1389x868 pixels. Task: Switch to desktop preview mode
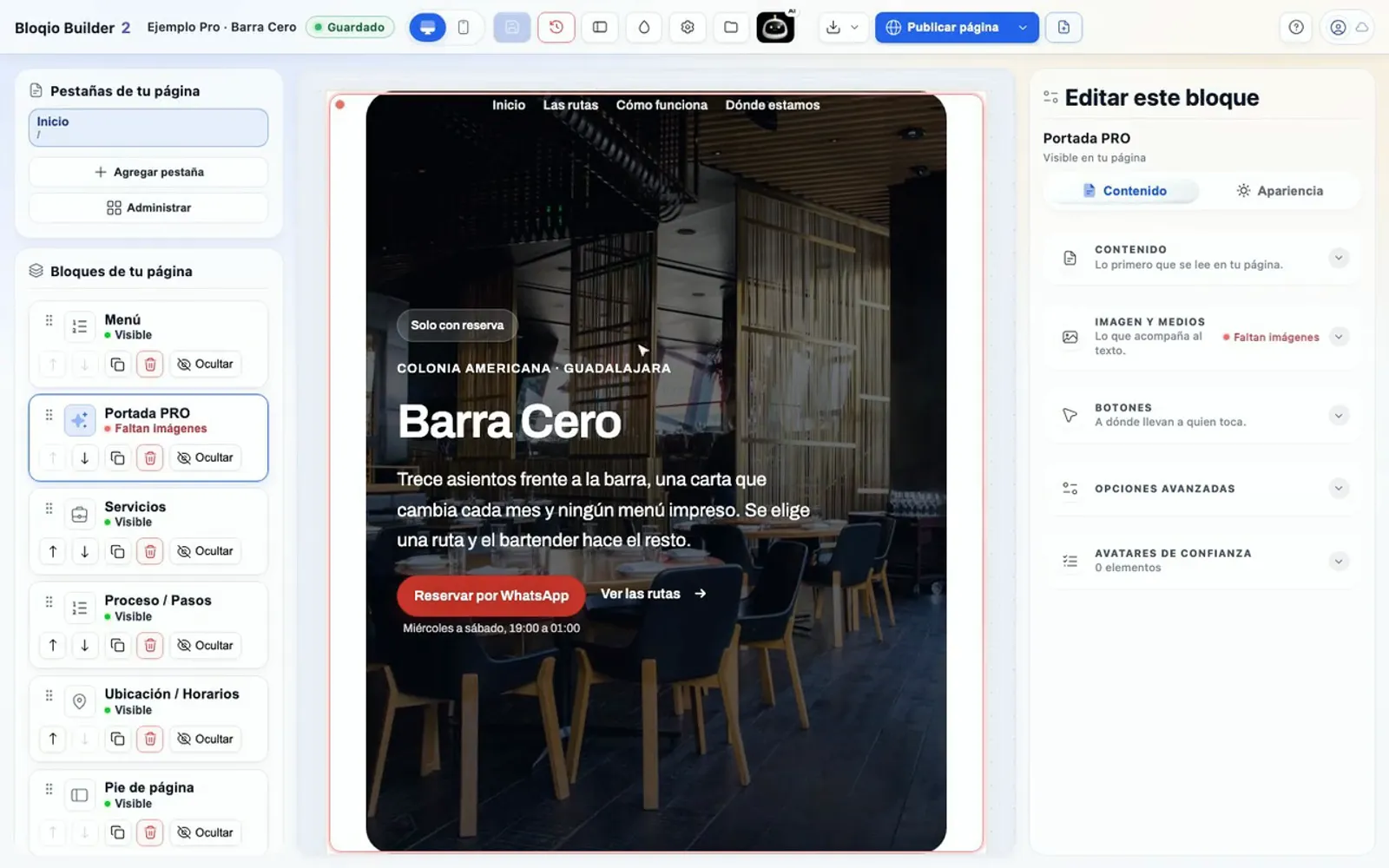pos(427,28)
